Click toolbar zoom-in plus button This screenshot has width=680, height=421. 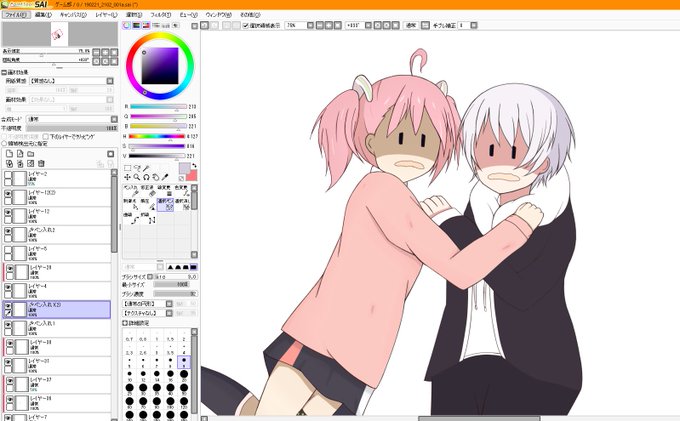coord(329,26)
